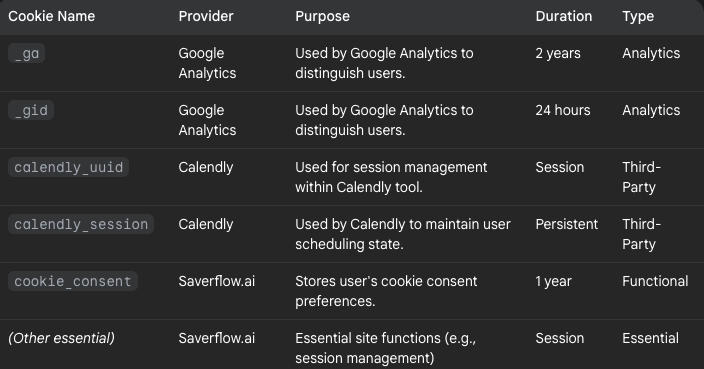This screenshot has width=704, height=369.
Task: Click 'Used for session management' purpose text
Action: point(391,167)
